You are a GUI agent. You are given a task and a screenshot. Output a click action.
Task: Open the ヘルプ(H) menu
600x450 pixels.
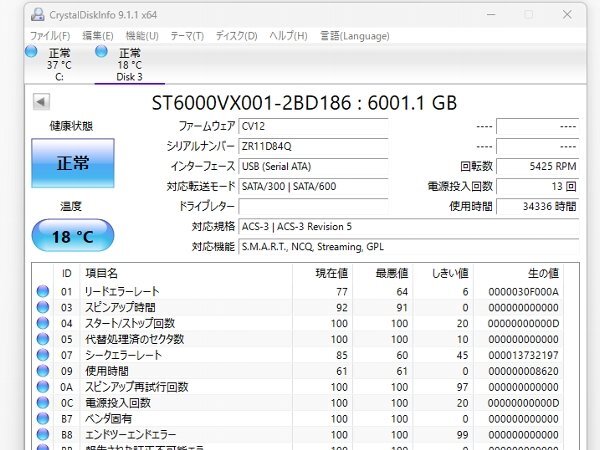point(289,36)
